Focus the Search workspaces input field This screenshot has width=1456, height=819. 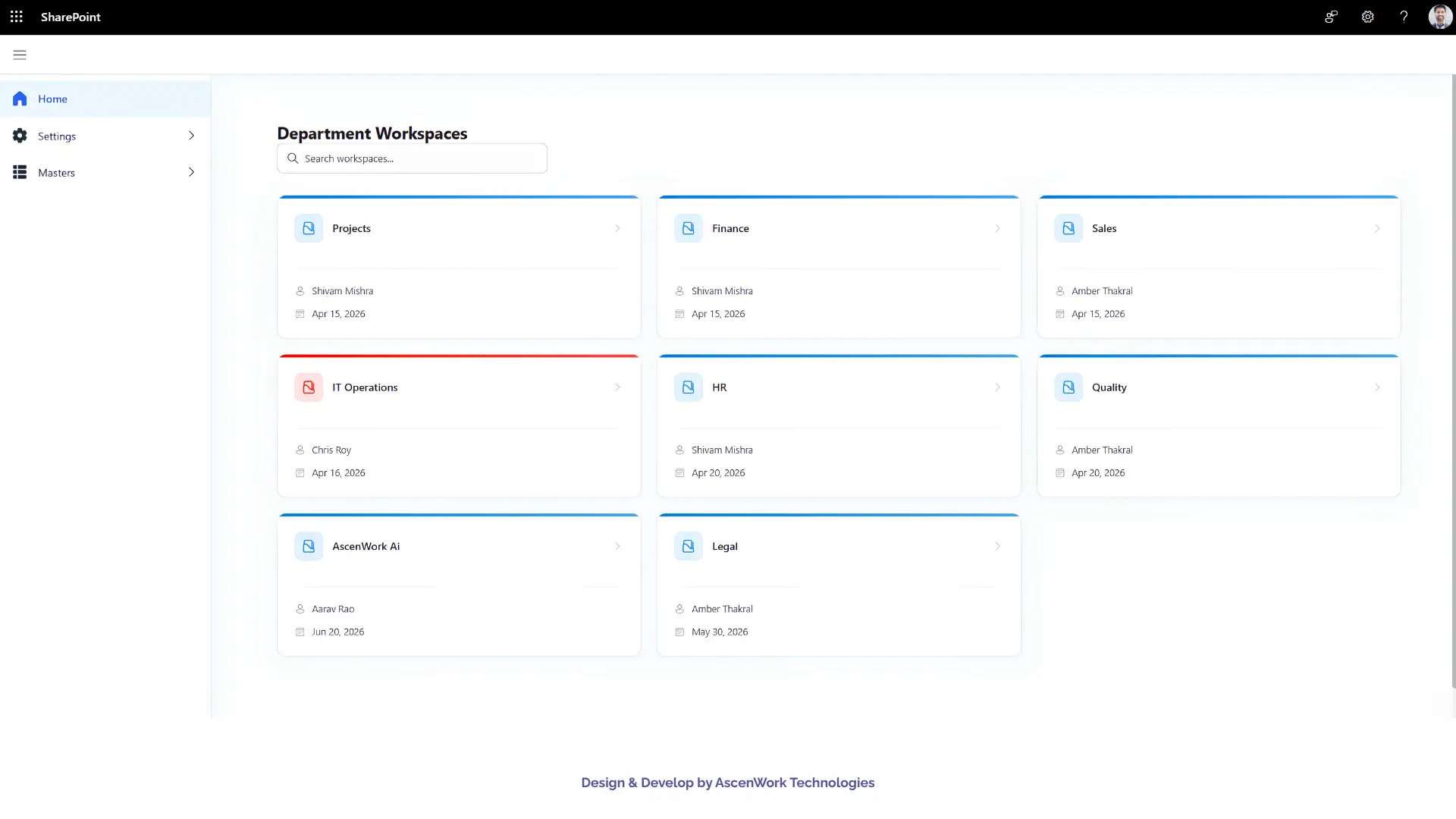tap(412, 158)
